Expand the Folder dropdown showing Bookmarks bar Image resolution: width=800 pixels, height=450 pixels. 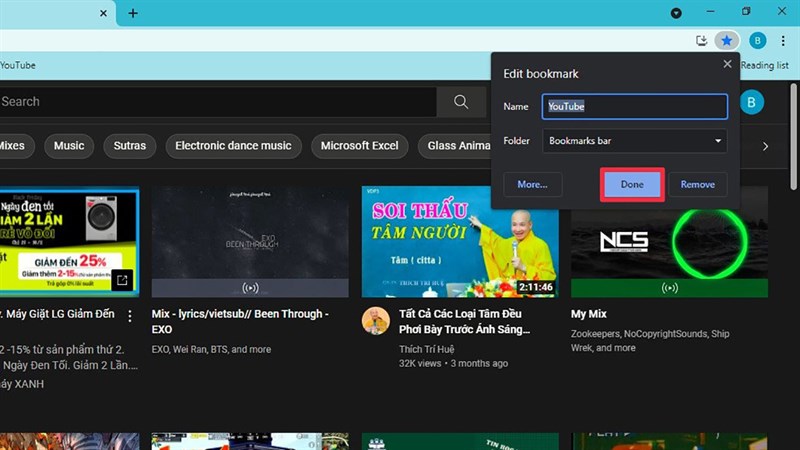634,141
